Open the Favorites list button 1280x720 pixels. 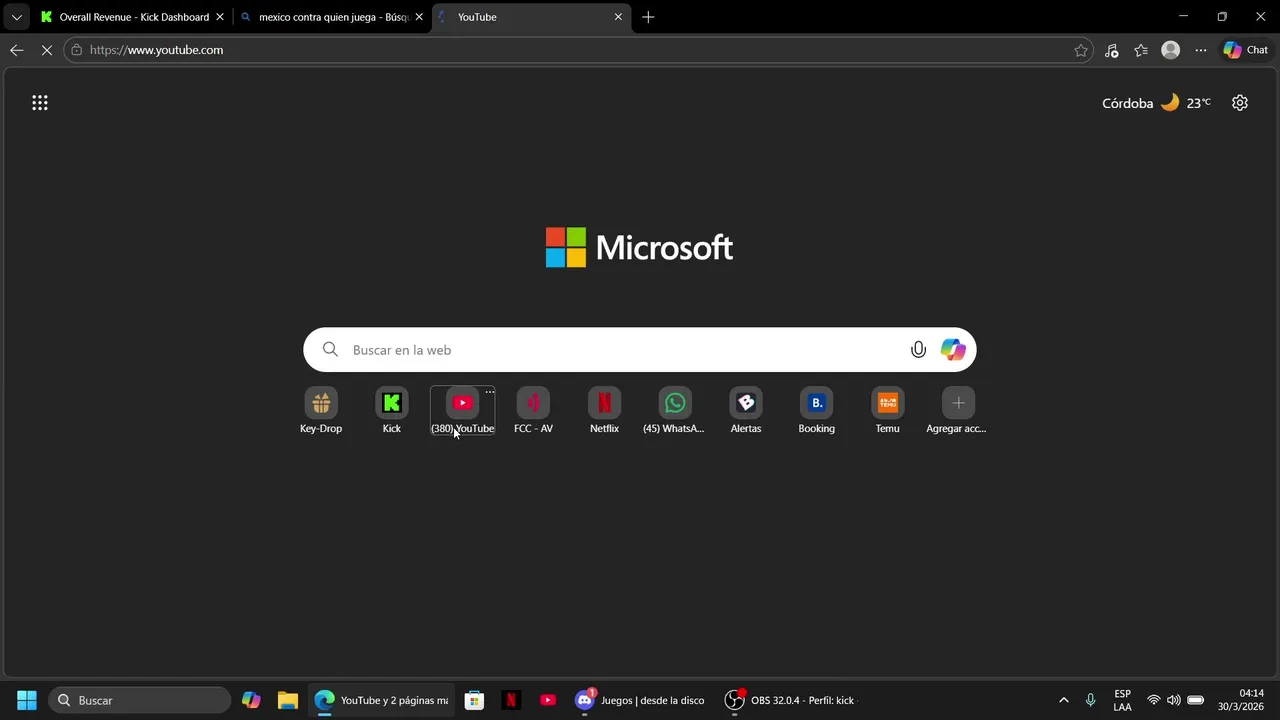point(1141,50)
